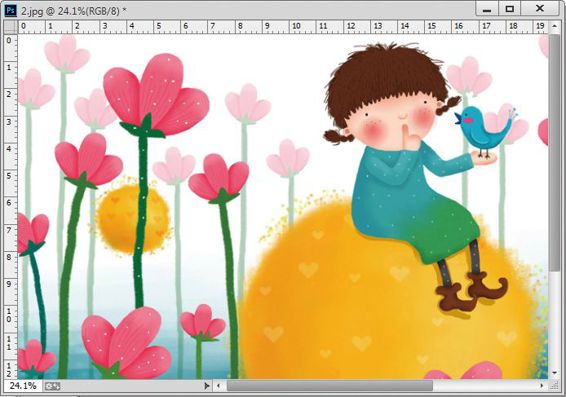Open the status bar info arrow menu
Screen dimensions: 566x397
coord(206,386)
